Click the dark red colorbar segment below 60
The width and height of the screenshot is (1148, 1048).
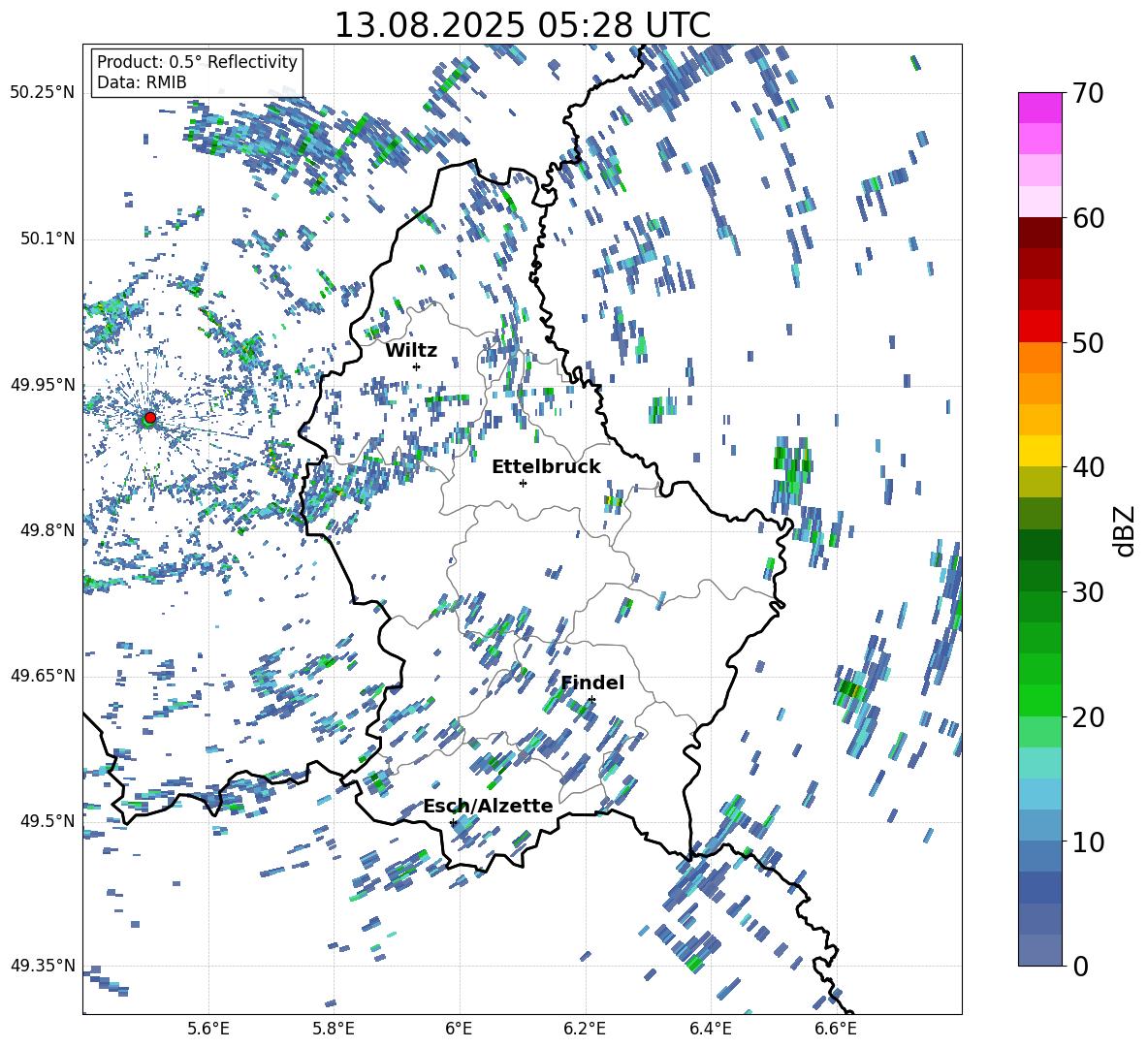pyautogui.click(x=1039, y=232)
